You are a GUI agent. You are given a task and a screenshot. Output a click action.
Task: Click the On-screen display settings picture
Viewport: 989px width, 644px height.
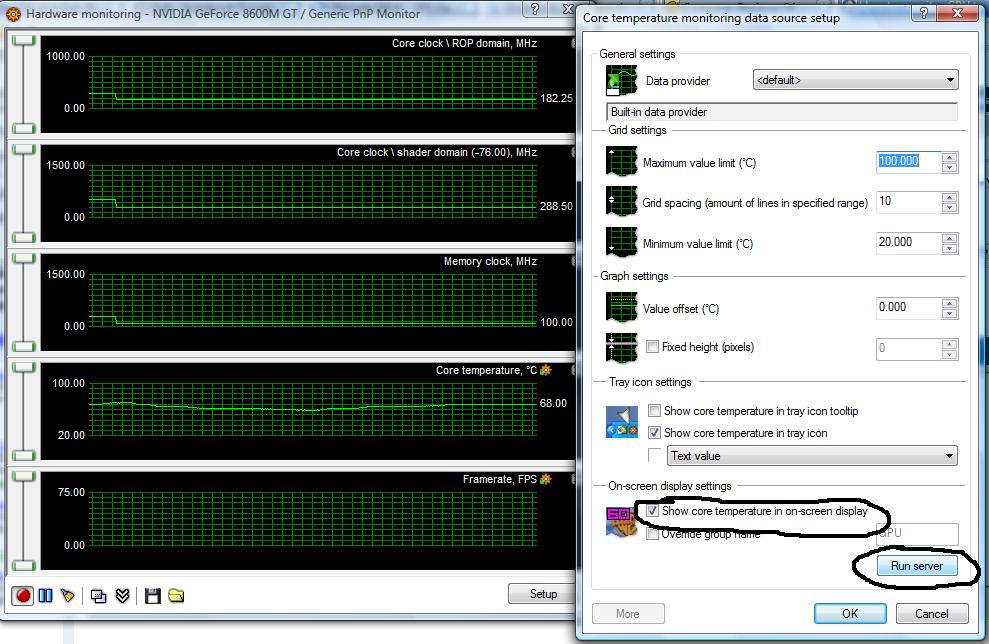(x=621, y=522)
